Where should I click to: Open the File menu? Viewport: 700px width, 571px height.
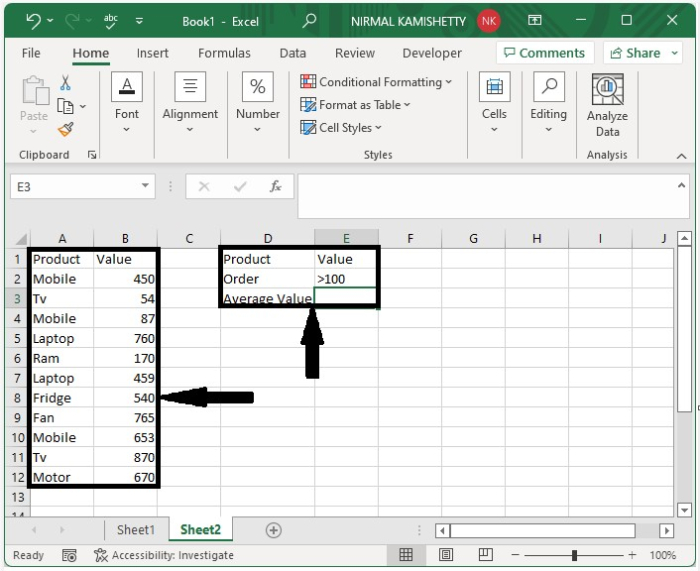point(31,53)
